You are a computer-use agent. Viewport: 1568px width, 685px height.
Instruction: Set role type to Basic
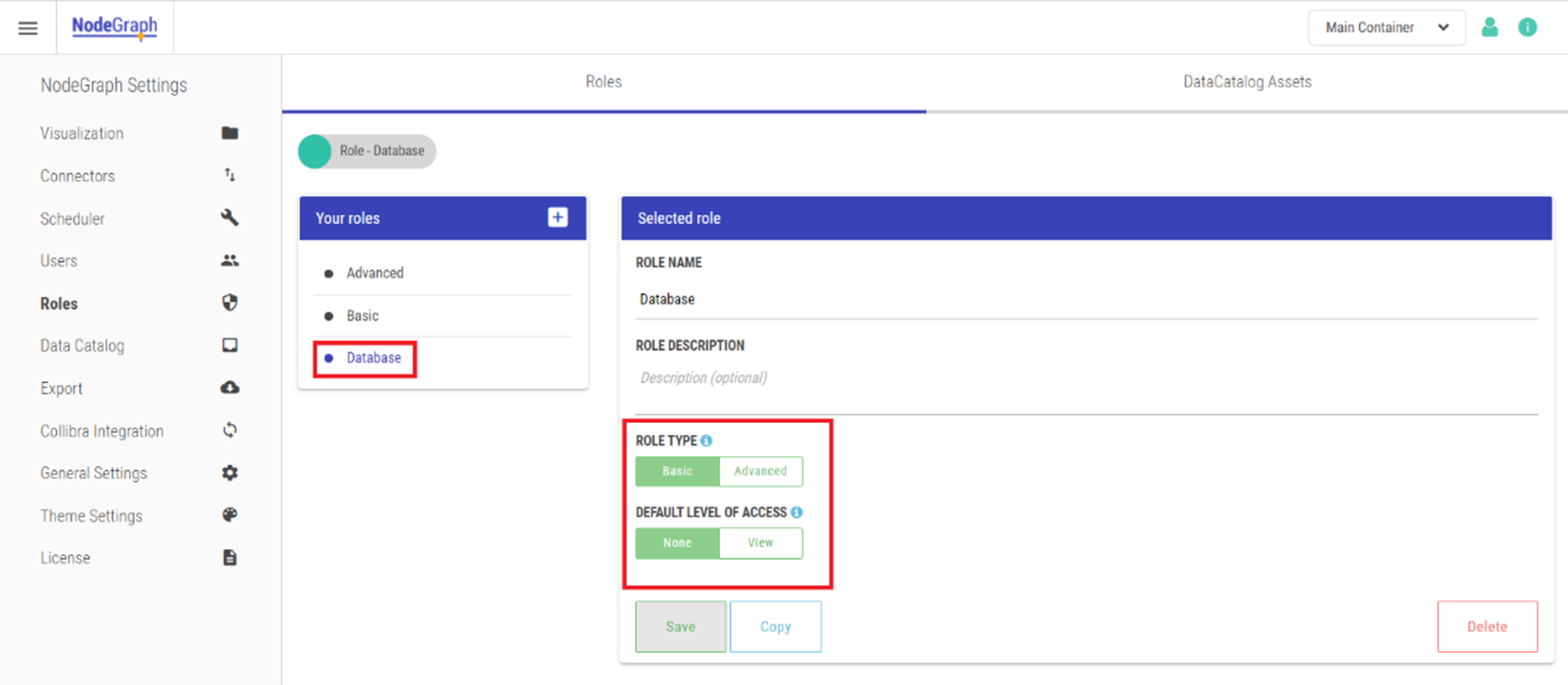677,472
